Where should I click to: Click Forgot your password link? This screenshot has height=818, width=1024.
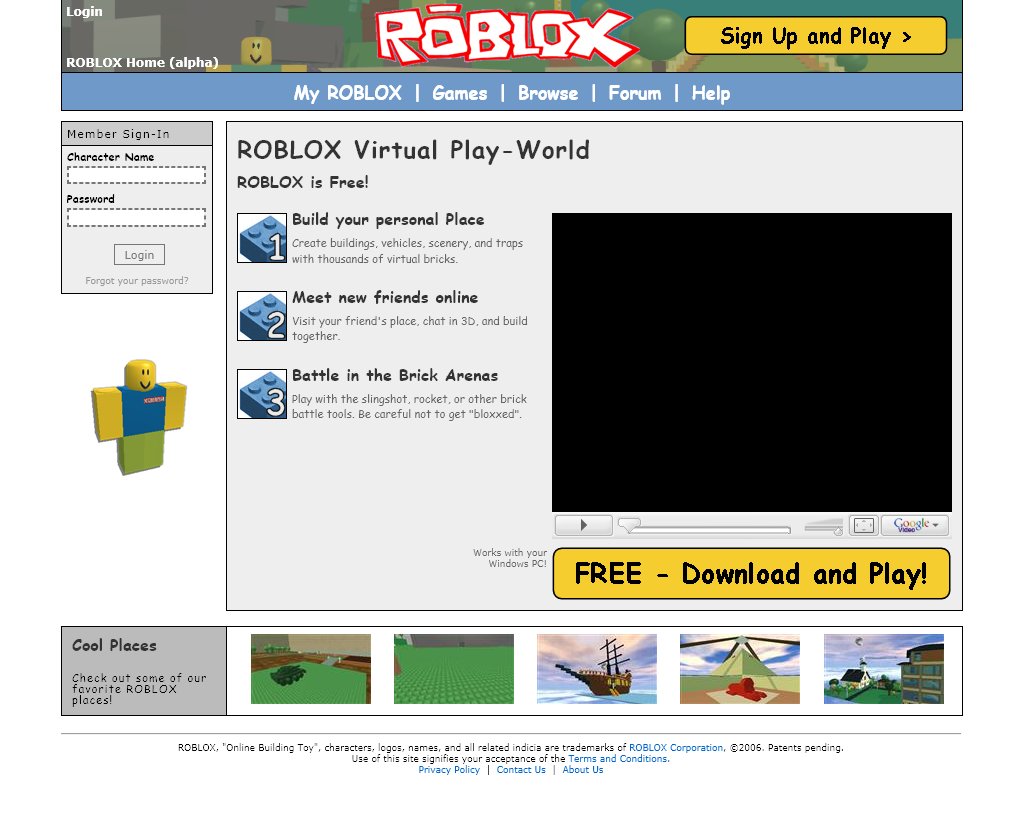136,281
